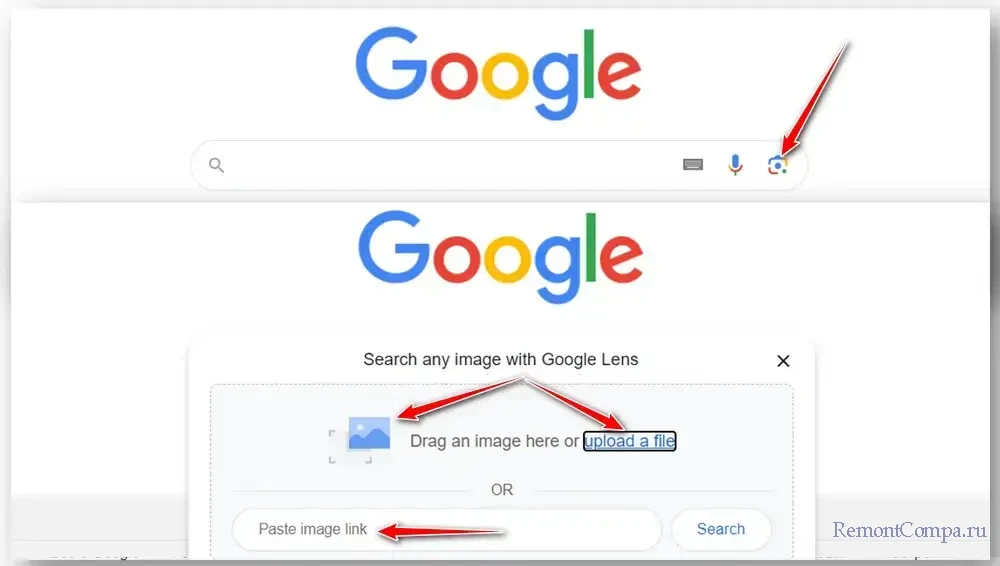Click the "Search any image with Google Lens" heading
Screen dimensions: 1000x566
coord(500,359)
